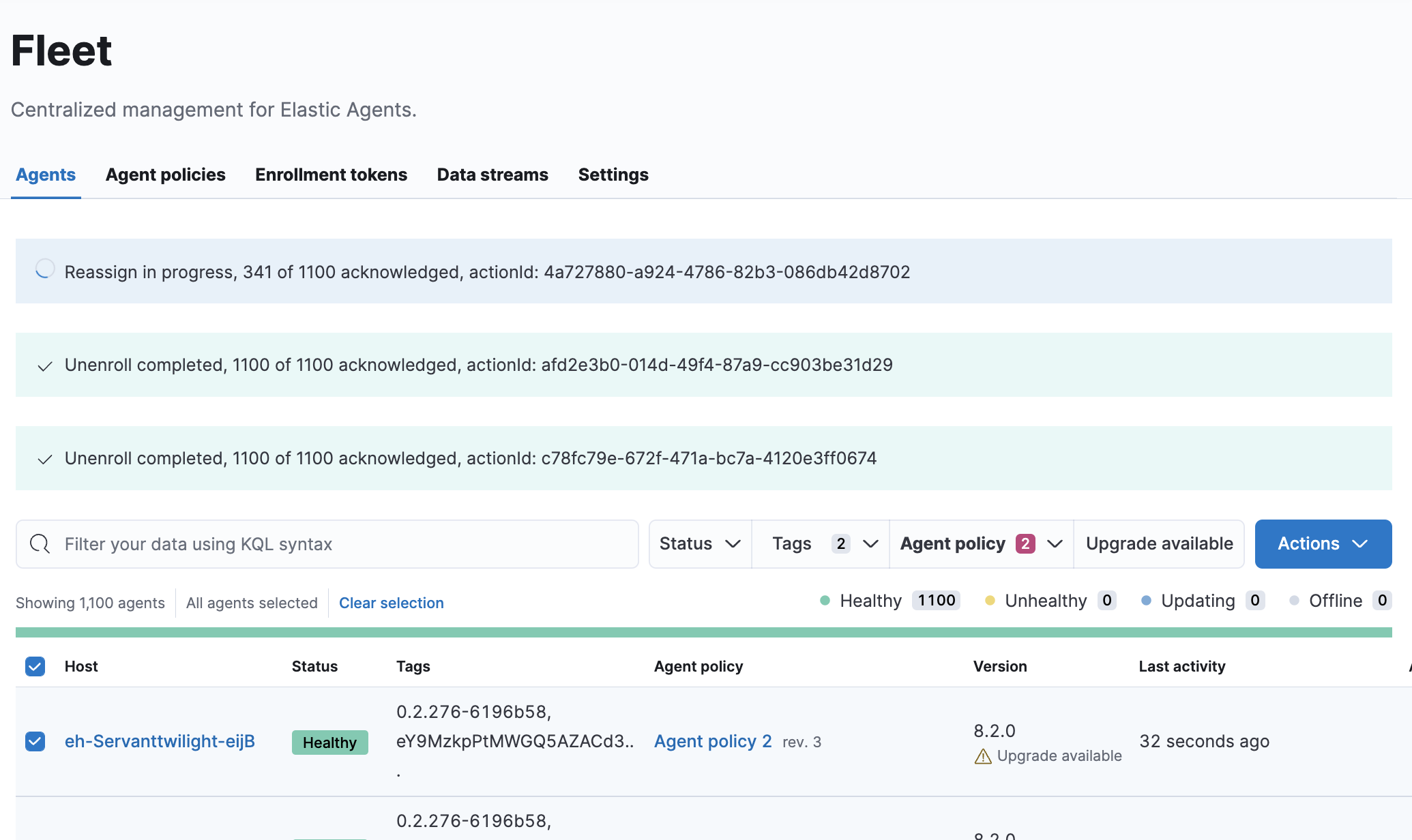Image resolution: width=1412 pixels, height=840 pixels.
Task: Expand the Tags filter dropdown
Action: coord(821,543)
